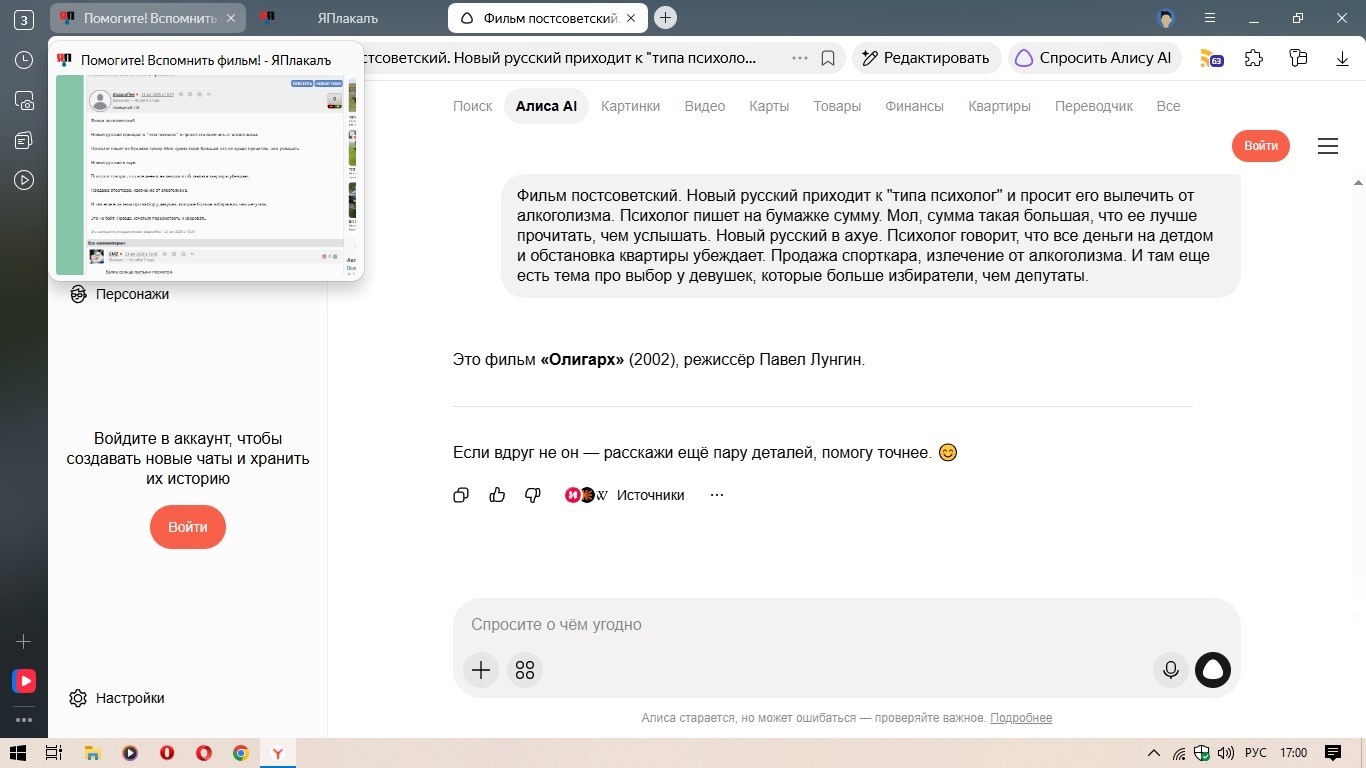Go to the Финансы tab
Screen dimensions: 1366x768
pyautogui.click(x=914, y=106)
